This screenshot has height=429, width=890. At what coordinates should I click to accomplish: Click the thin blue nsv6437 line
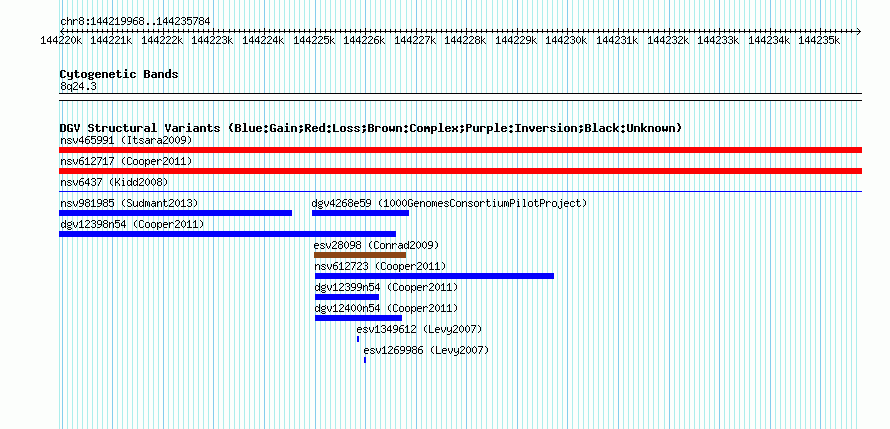pyautogui.click(x=460, y=192)
